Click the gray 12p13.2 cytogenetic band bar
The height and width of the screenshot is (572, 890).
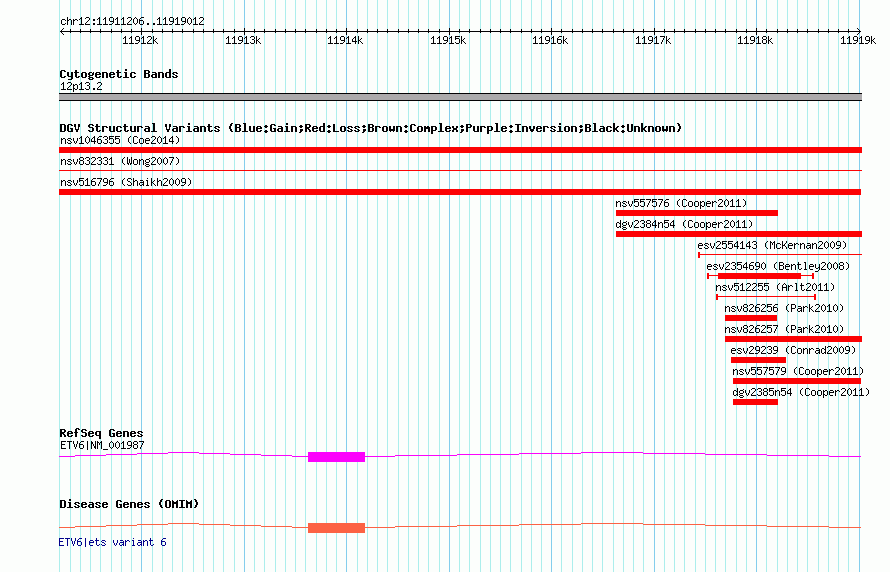click(x=460, y=97)
